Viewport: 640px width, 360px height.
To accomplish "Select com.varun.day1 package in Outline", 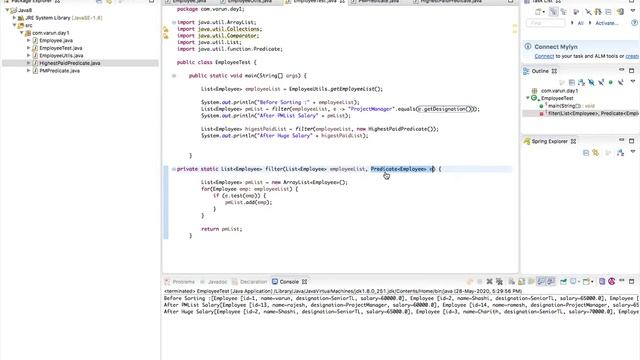I will click(560, 91).
